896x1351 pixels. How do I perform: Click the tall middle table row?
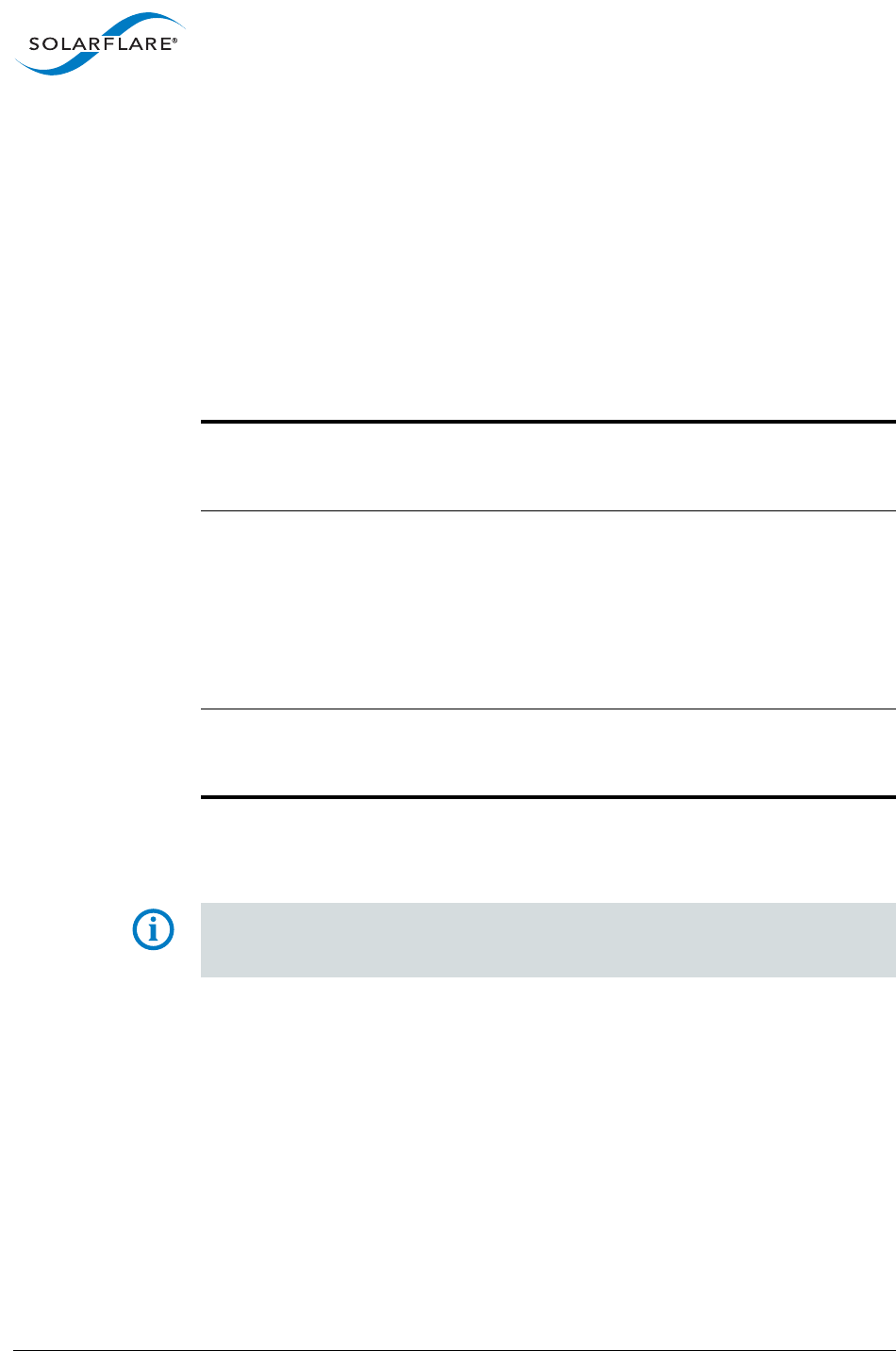click(x=547, y=609)
